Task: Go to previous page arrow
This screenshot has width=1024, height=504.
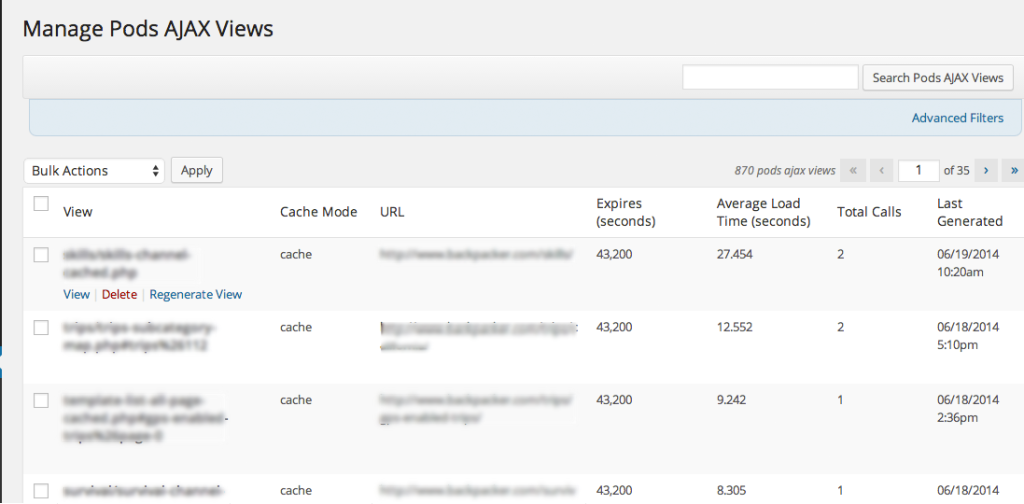Action: tap(881, 170)
